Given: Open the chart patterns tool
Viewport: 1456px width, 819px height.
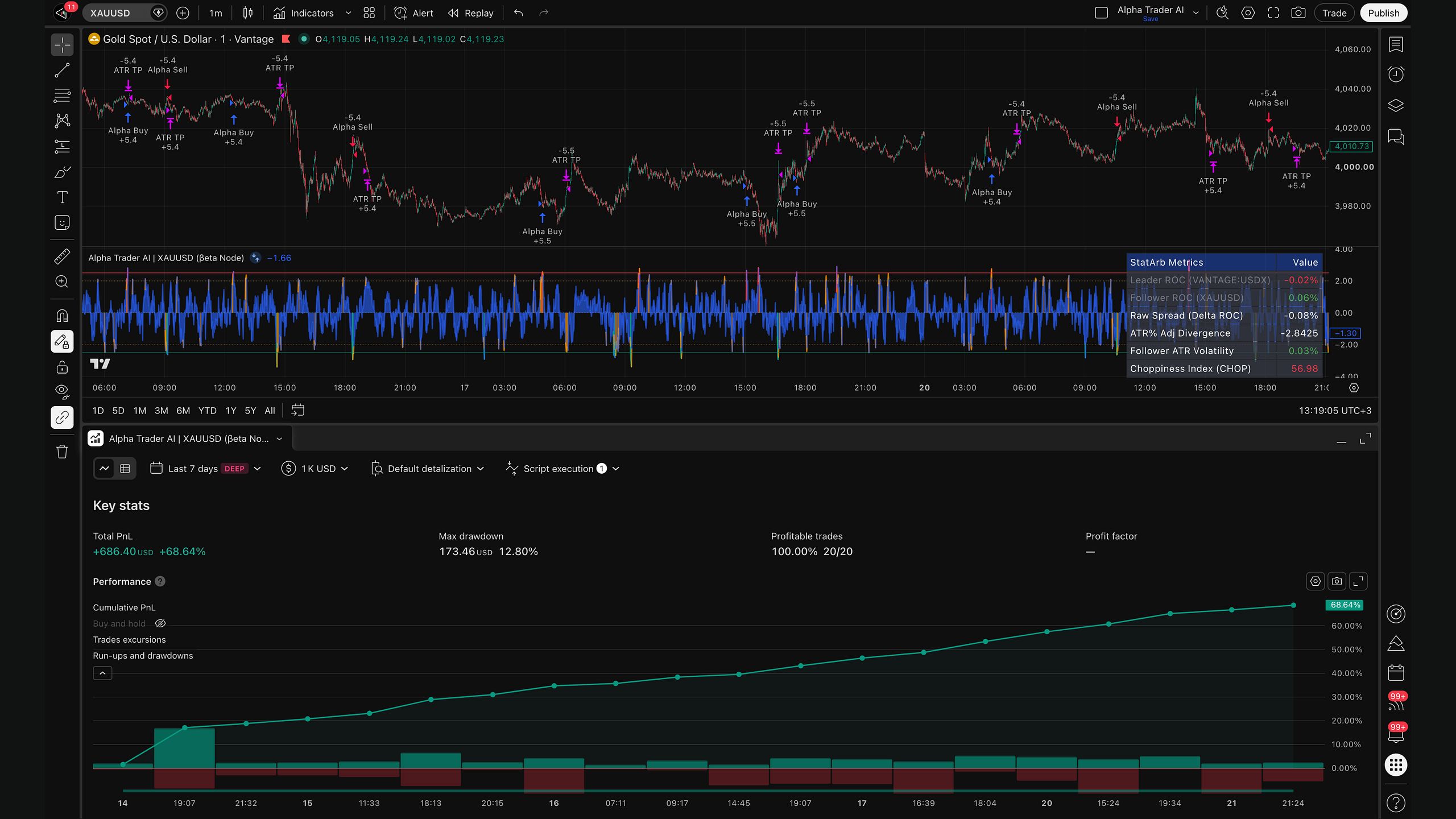Looking at the screenshot, I should click(x=62, y=121).
